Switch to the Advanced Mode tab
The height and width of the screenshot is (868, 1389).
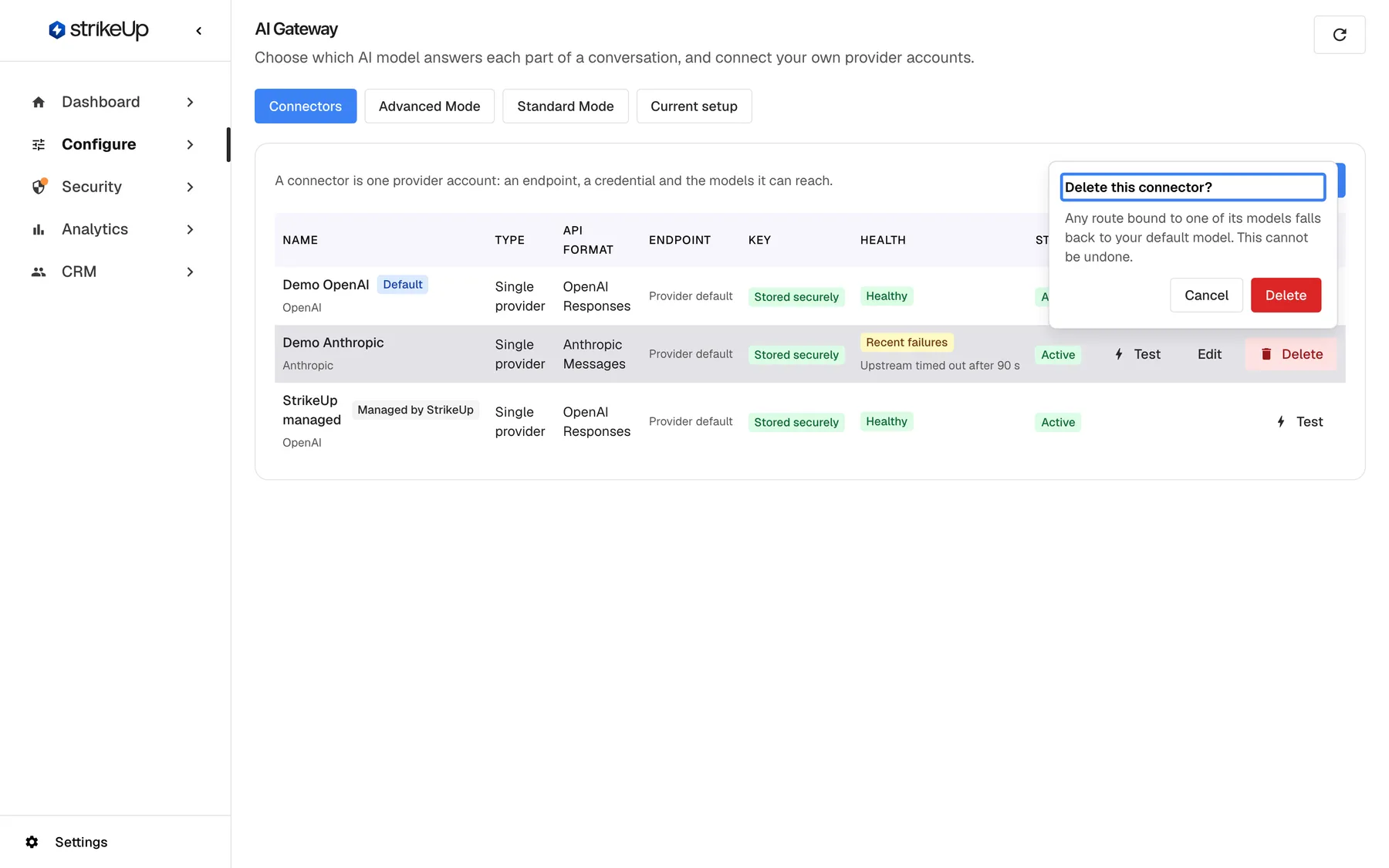click(x=429, y=106)
